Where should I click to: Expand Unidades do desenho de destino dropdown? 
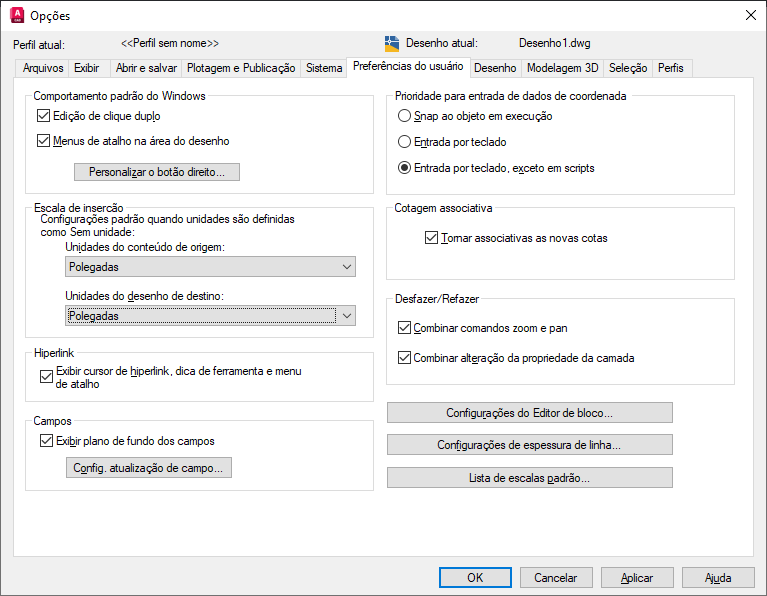point(210,316)
